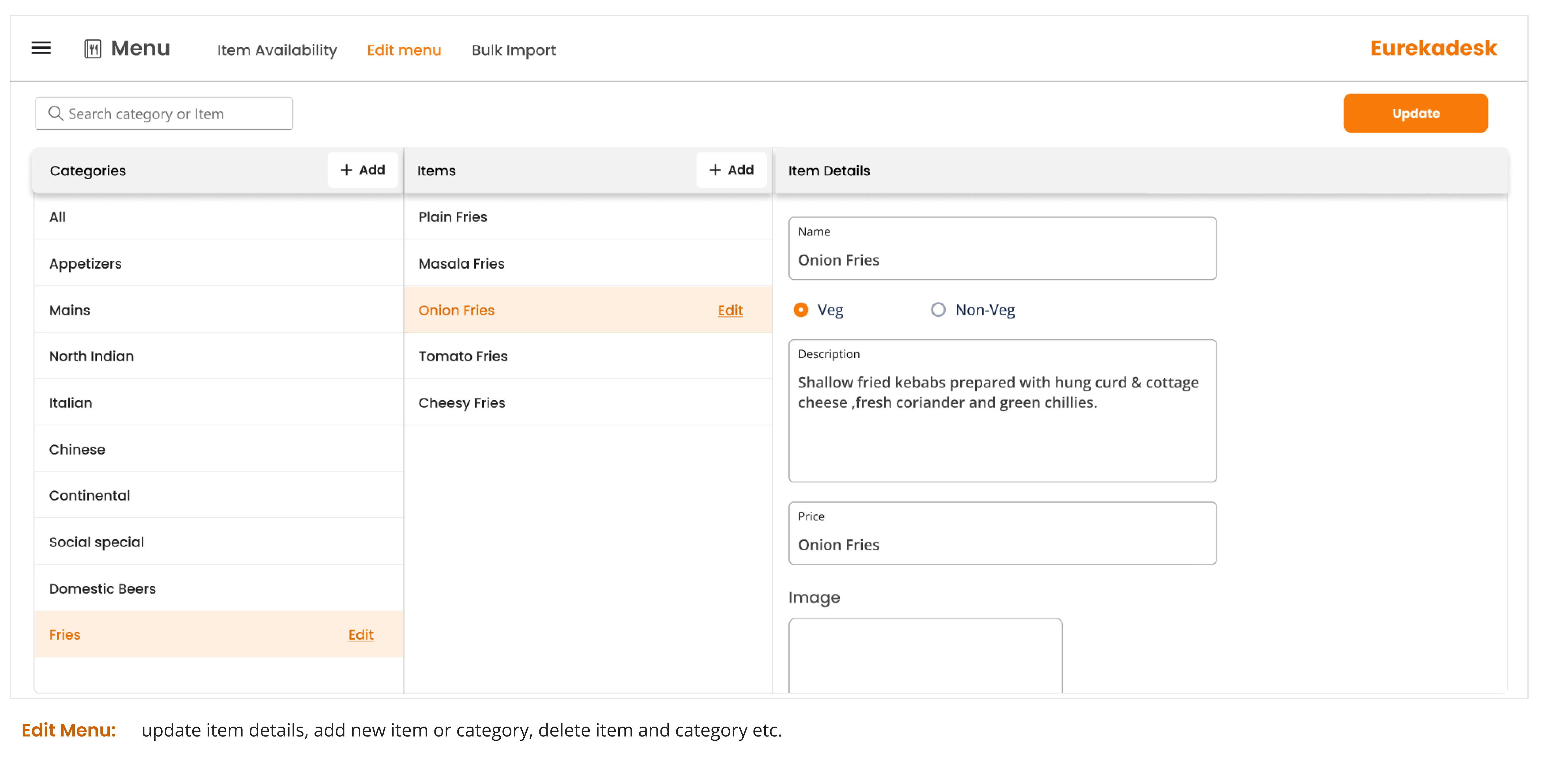The image size is (1541, 784).
Task: Select the North Indian category
Action: coord(219,356)
